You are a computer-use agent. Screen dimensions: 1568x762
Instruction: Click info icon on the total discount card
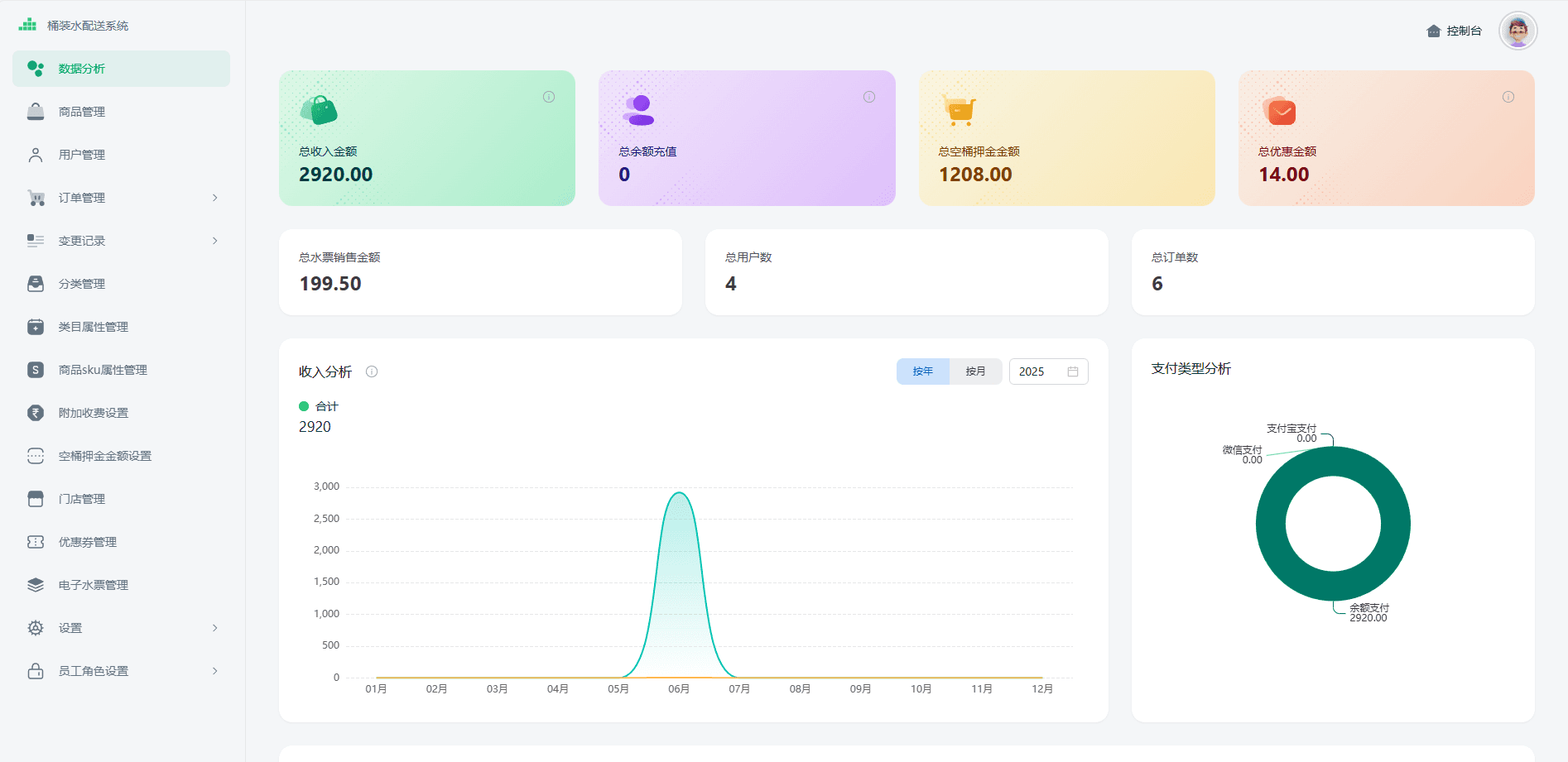coord(1508,97)
